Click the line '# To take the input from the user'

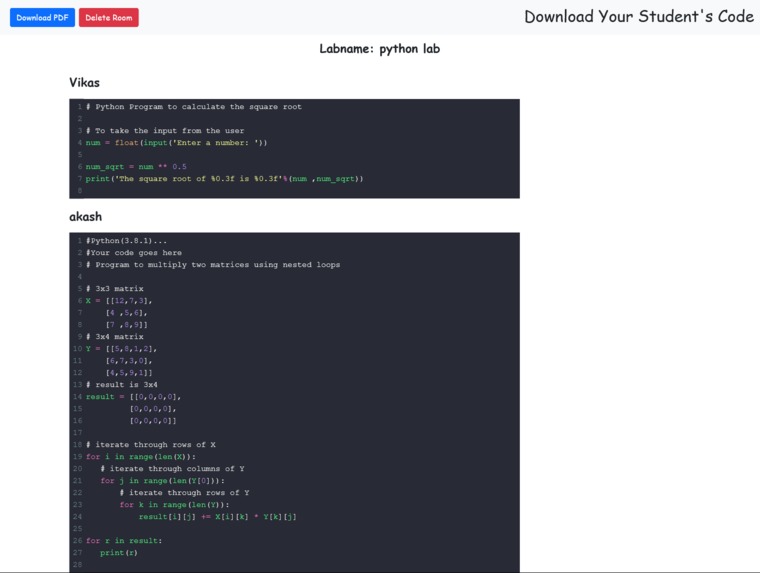[165, 131]
